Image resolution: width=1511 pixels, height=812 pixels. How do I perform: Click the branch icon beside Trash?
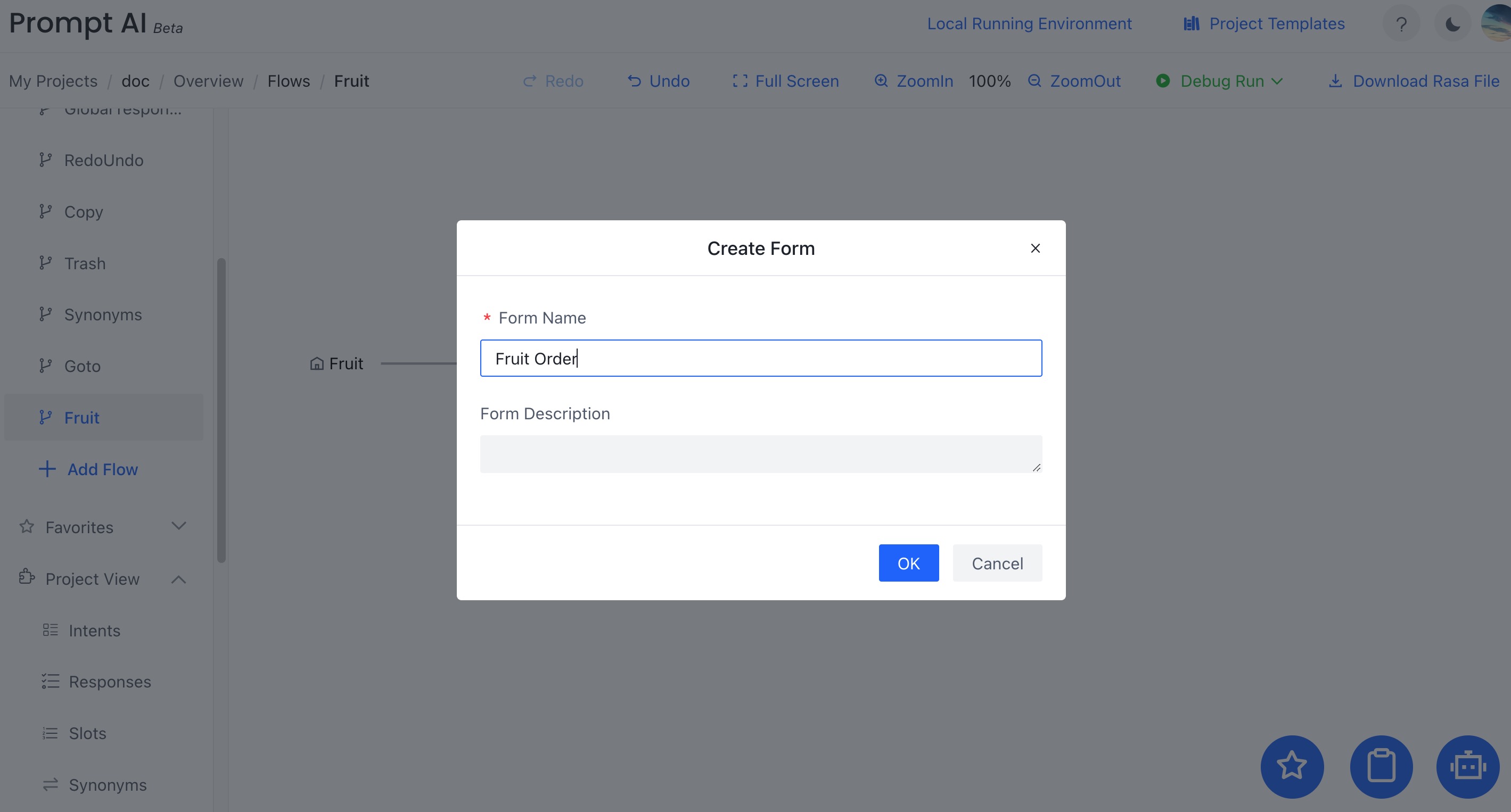tap(45, 263)
